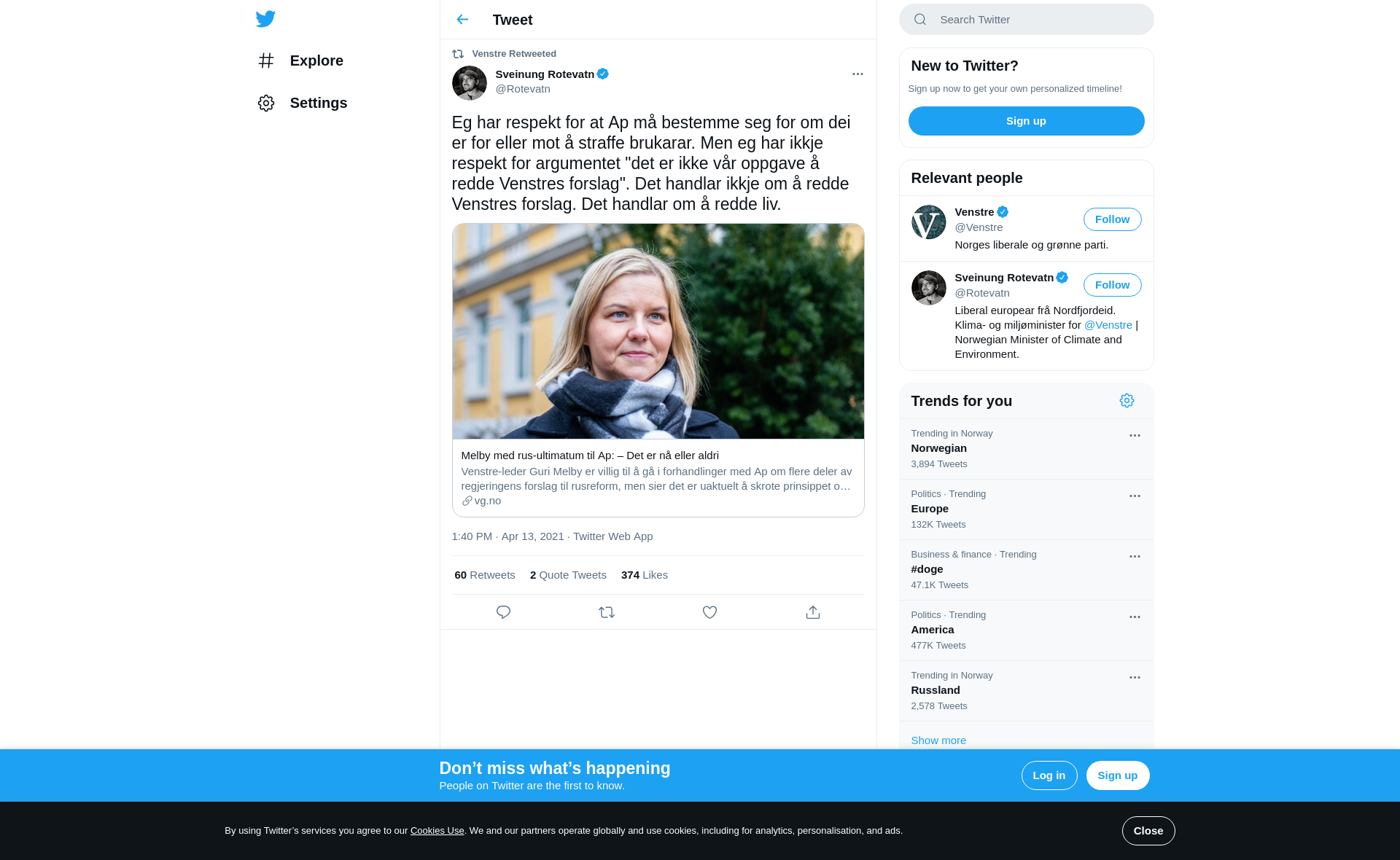Click the Twitter Web App source link
Viewport: 1400px width, 860px height.
(612, 536)
